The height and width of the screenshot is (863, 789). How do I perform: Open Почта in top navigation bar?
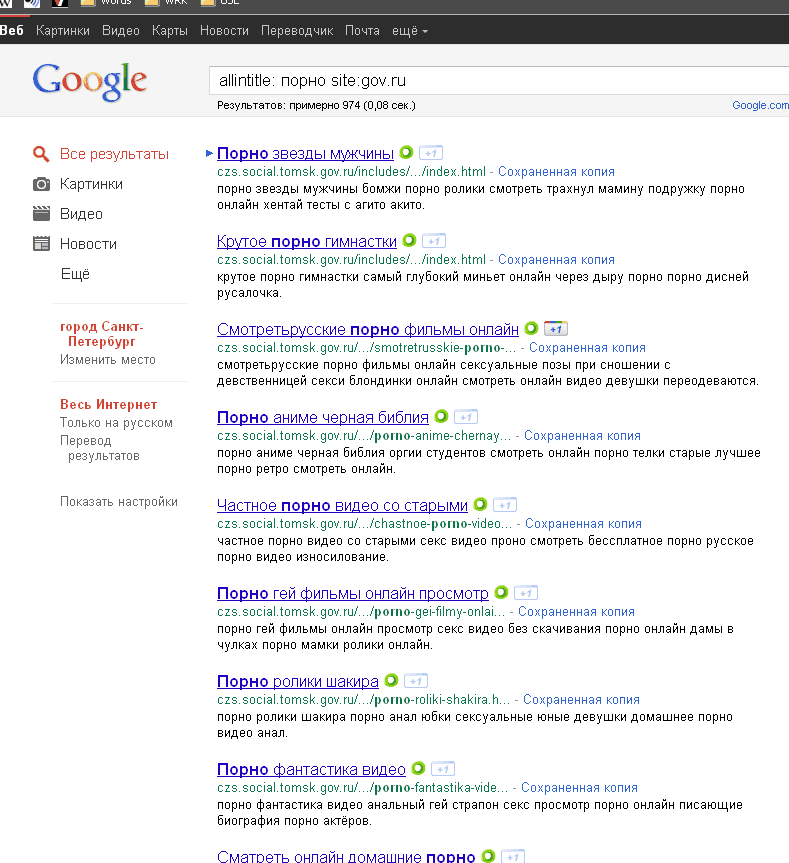click(x=362, y=31)
